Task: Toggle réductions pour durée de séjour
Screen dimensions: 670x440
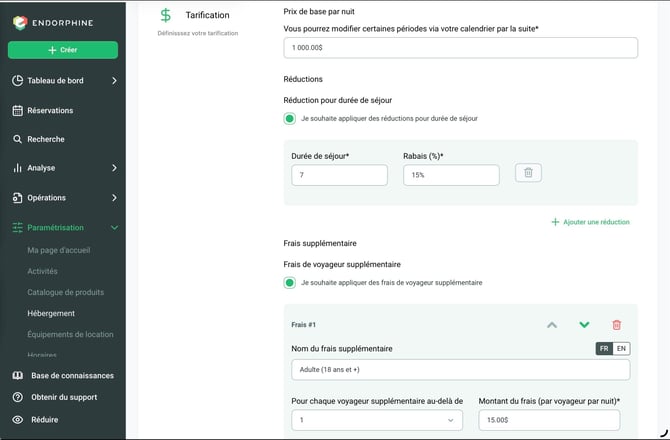Action: click(290, 119)
